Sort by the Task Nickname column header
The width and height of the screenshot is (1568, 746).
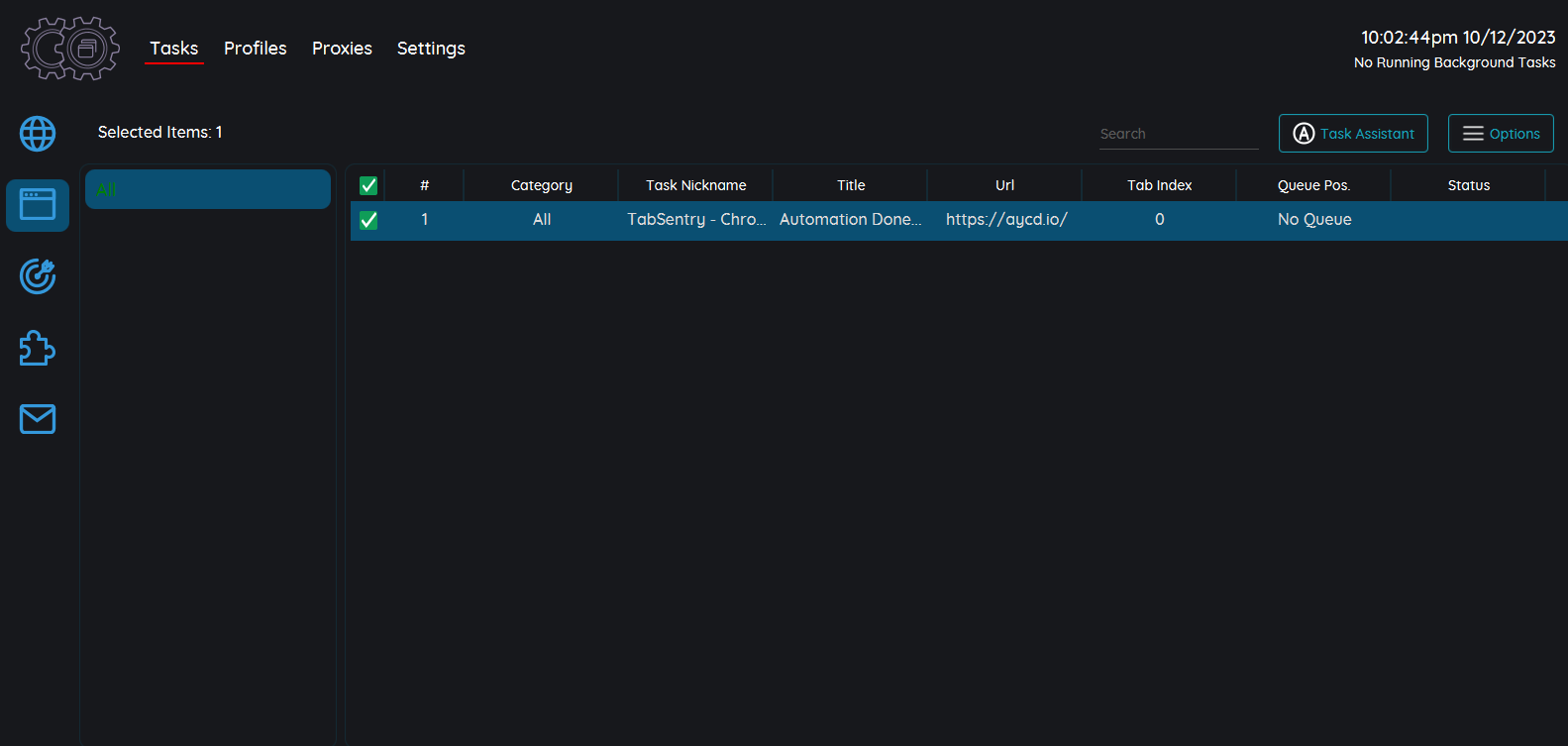click(696, 185)
